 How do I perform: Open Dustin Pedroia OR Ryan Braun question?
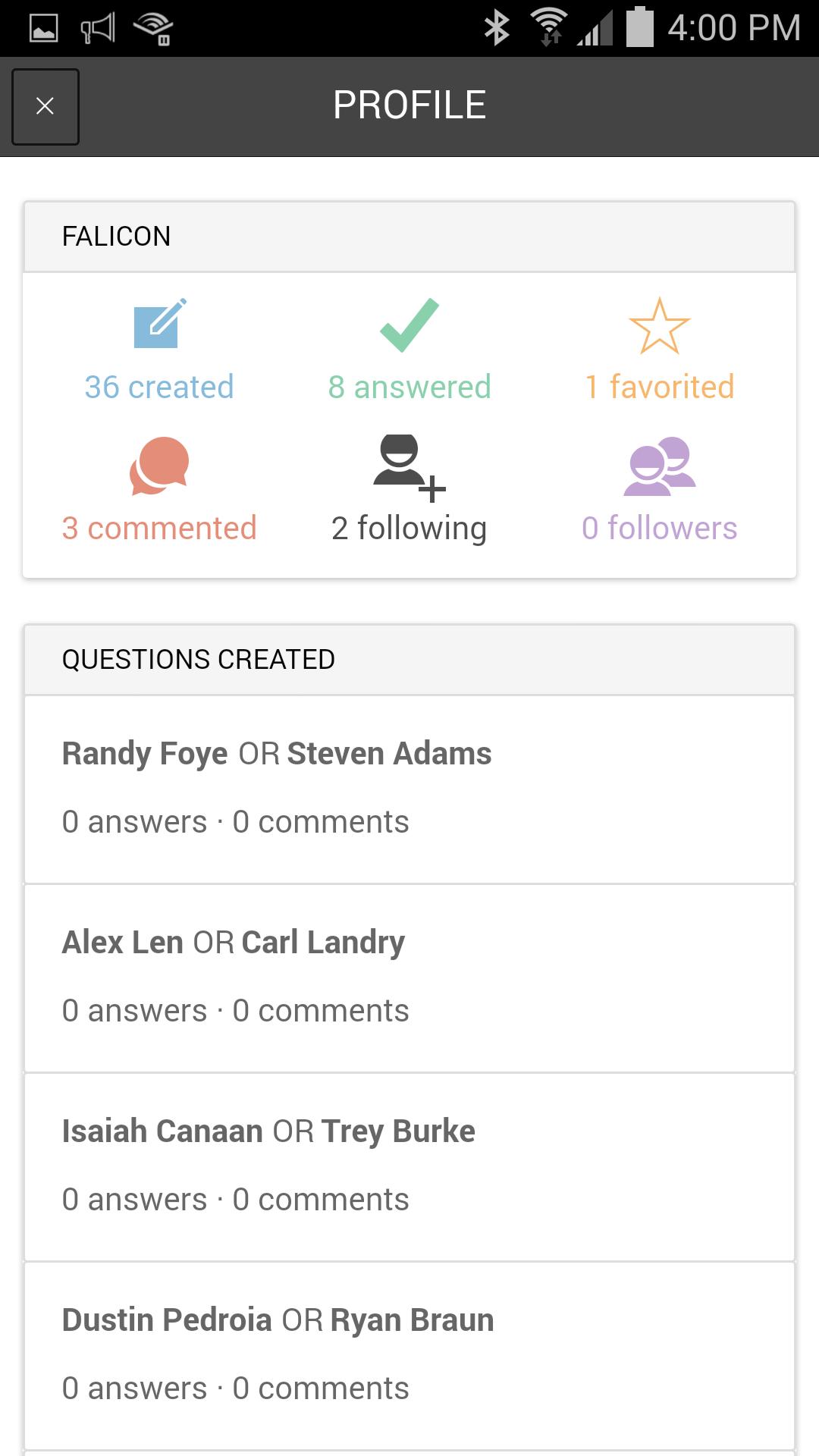(409, 1356)
